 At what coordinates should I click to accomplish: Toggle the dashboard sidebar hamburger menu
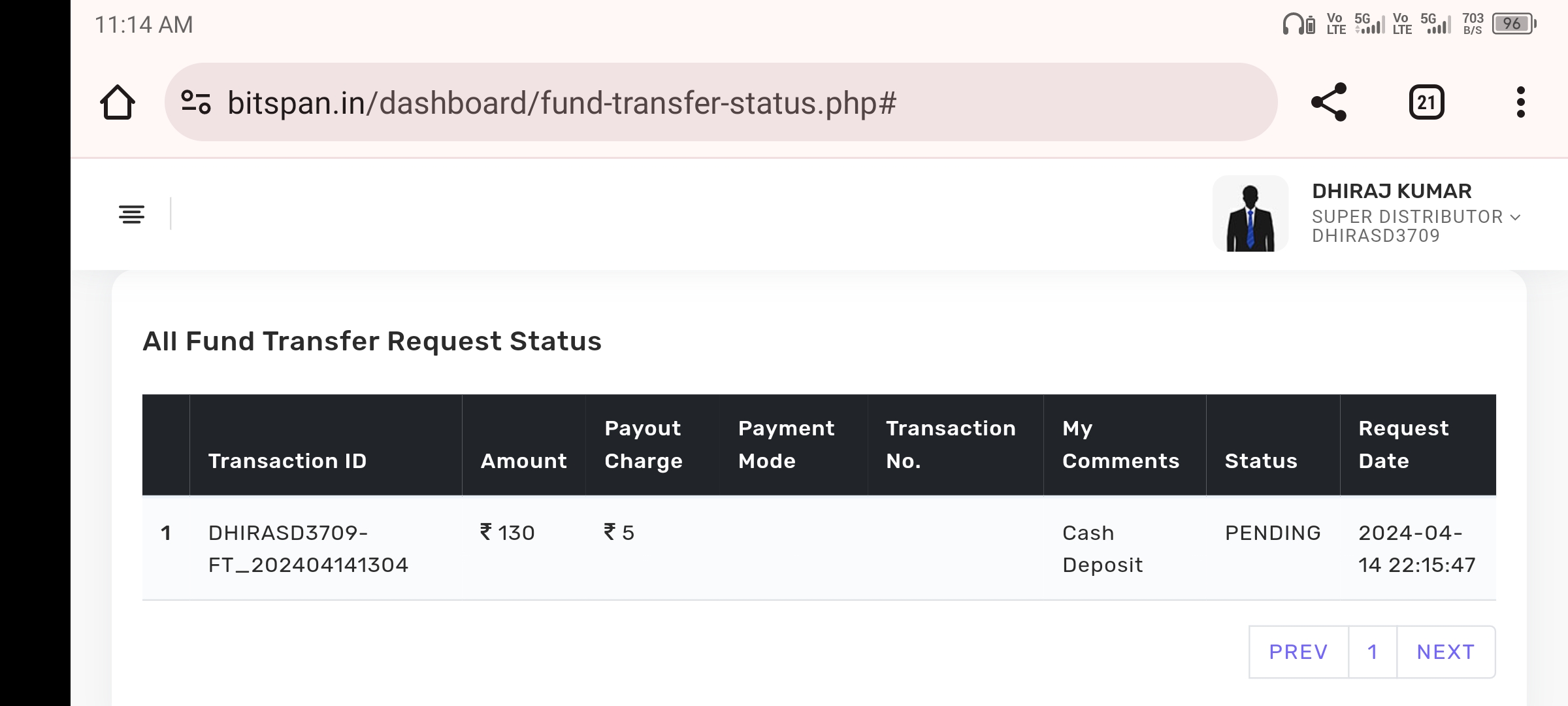click(x=131, y=214)
